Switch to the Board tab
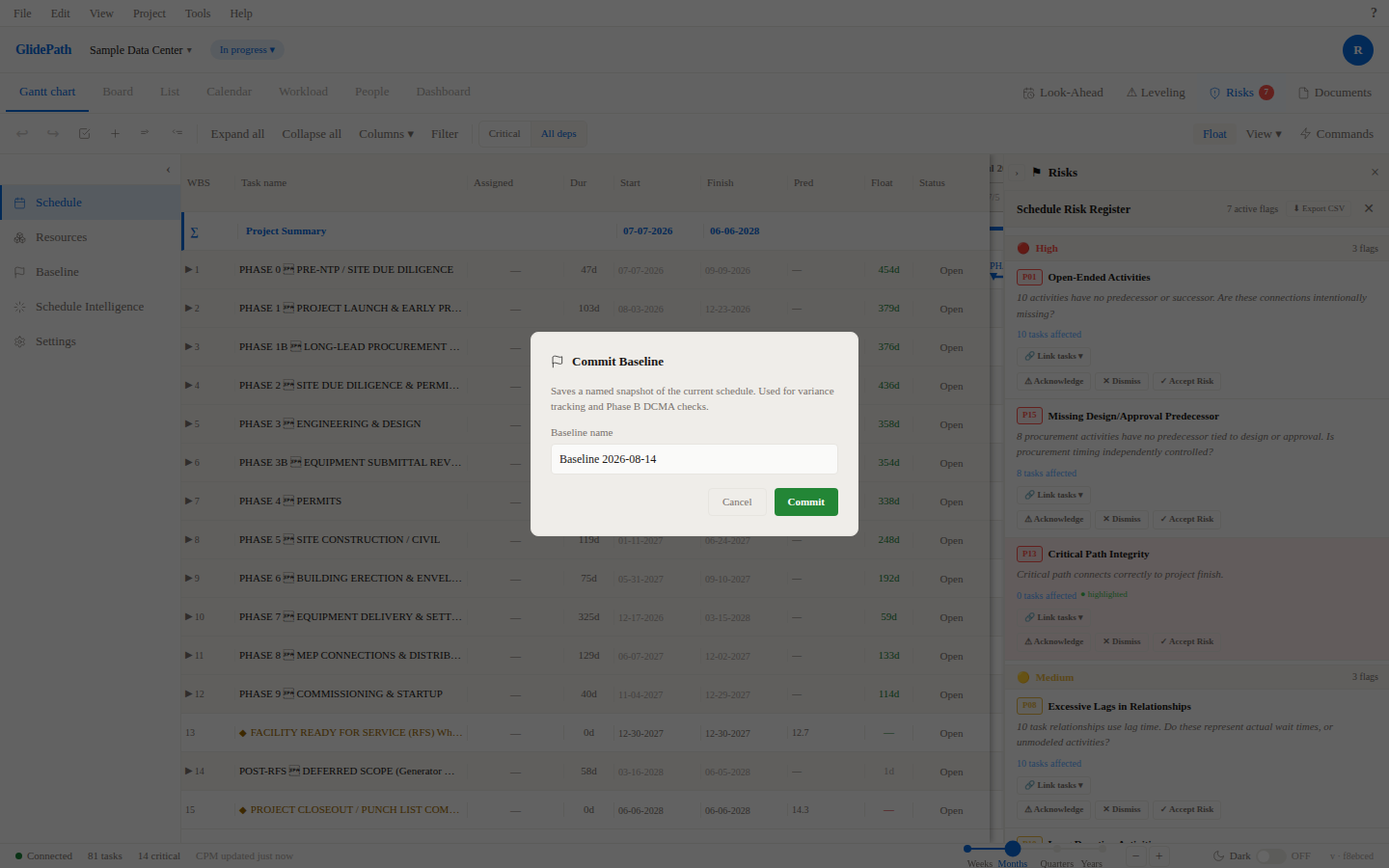Screen dimensions: 1389x868 [x=118, y=92]
